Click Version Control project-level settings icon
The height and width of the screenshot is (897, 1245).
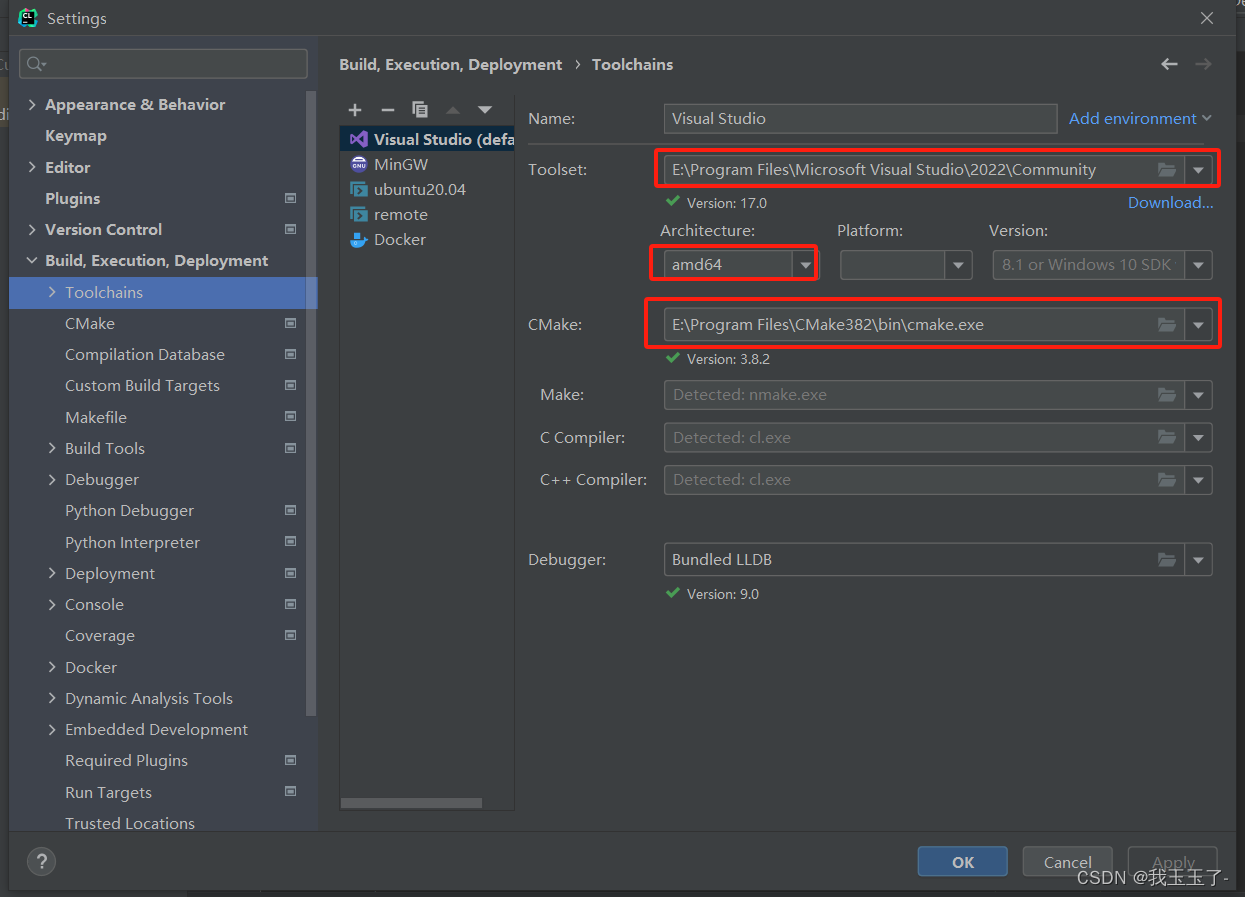pyautogui.click(x=290, y=229)
